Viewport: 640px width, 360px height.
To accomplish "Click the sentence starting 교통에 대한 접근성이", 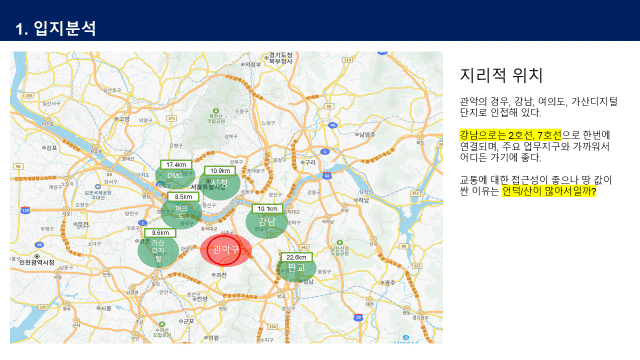I will click(536, 186).
